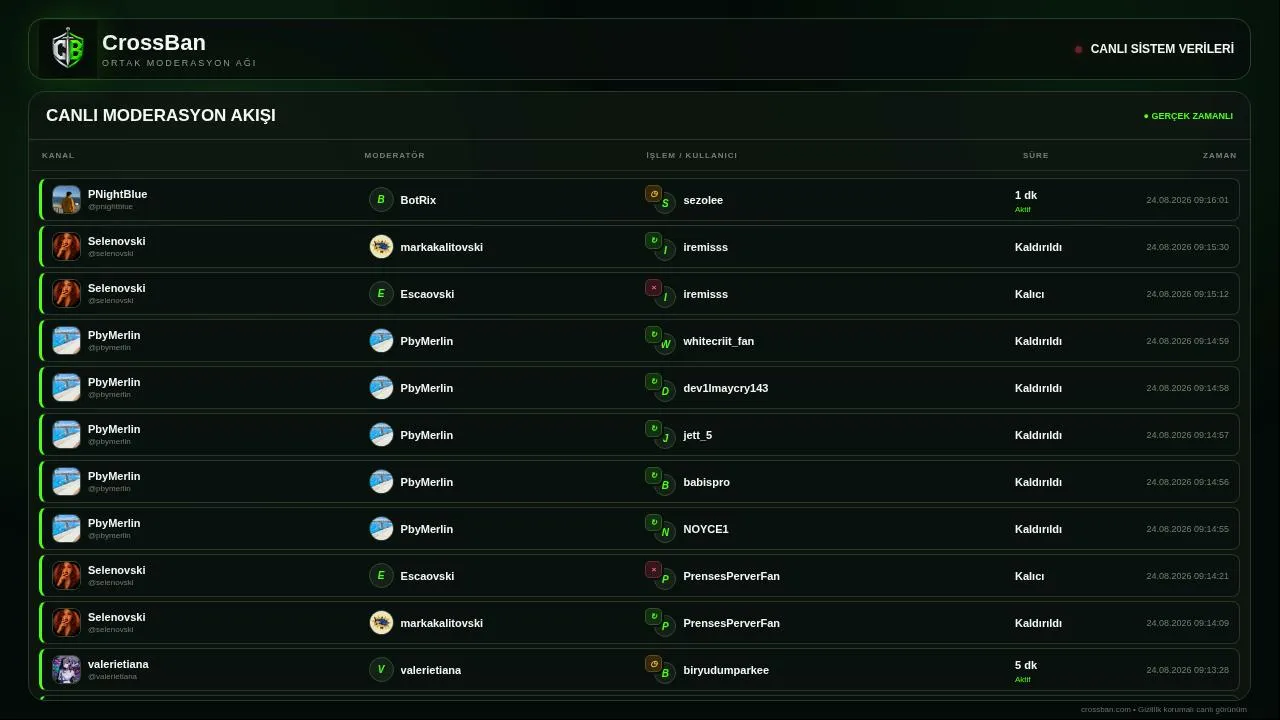Open the dev1lmaycry143 username entry
Viewport: 1280px width, 720px height.
(725, 388)
